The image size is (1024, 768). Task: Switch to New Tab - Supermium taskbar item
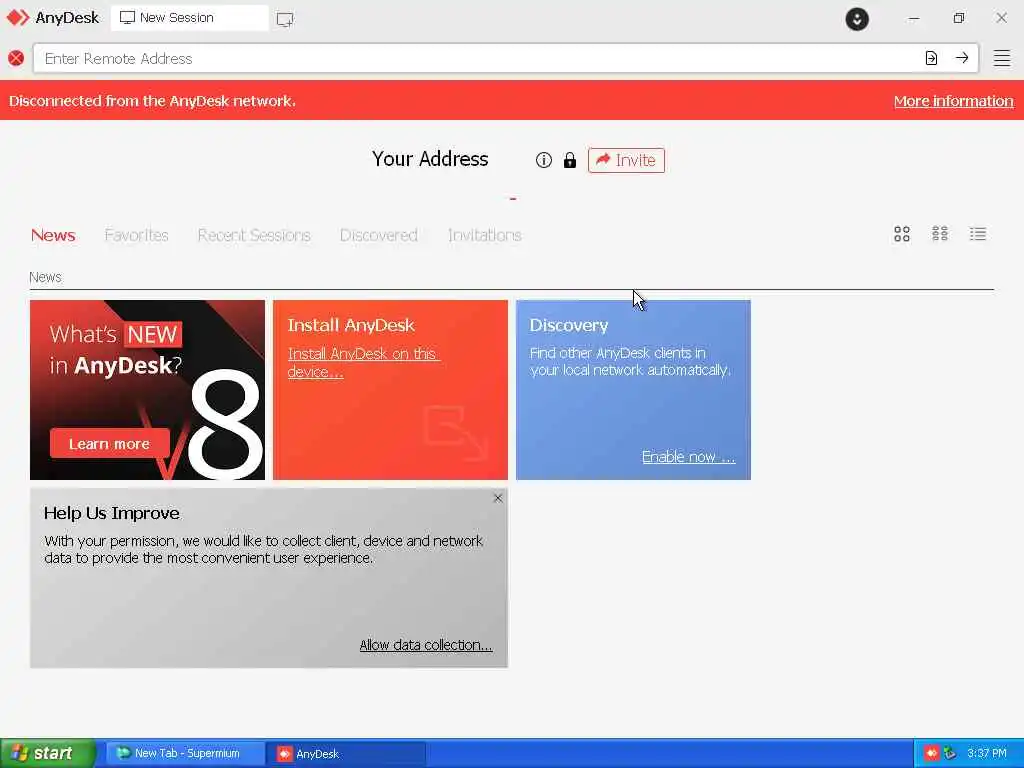point(185,753)
